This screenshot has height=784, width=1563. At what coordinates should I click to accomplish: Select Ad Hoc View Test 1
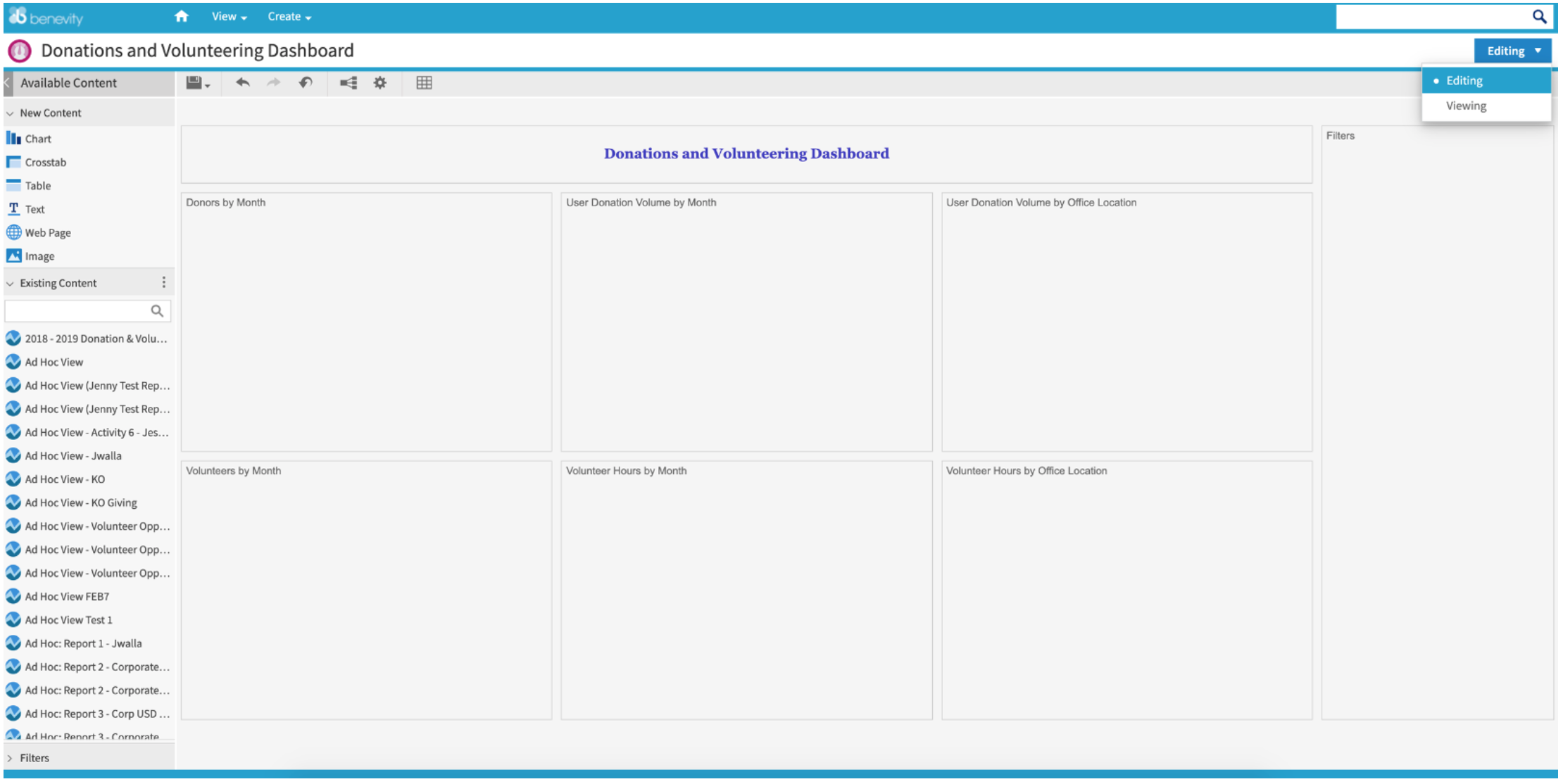click(59, 620)
